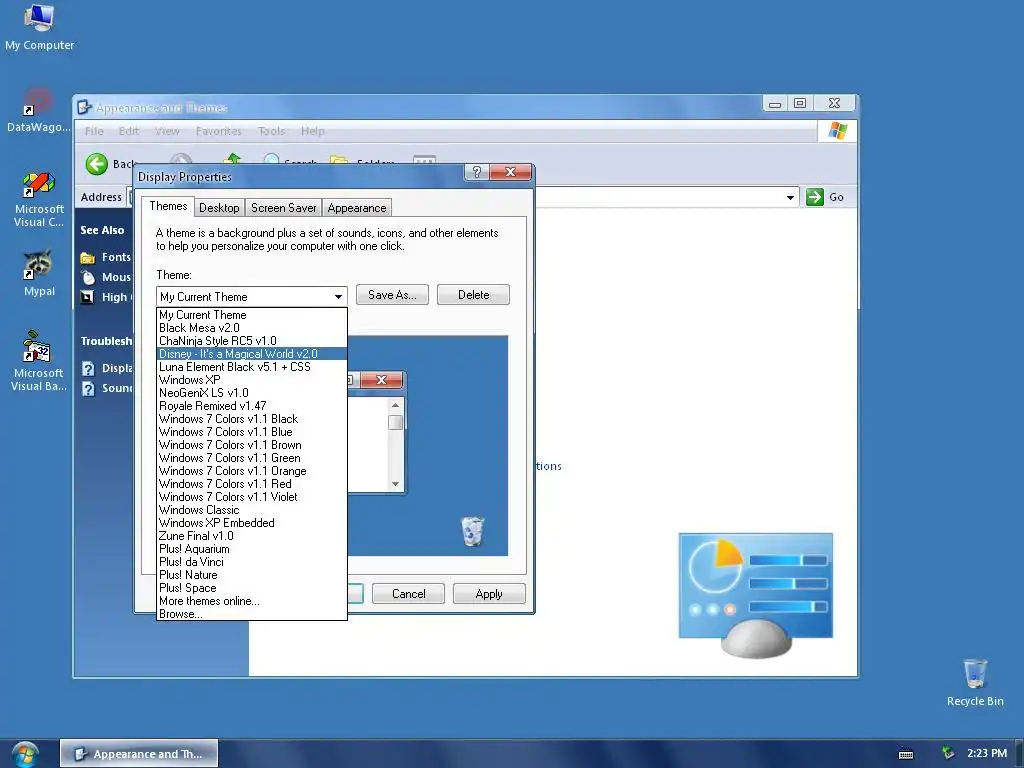
Task: Open the File menu in Explorer window
Action: click(94, 131)
